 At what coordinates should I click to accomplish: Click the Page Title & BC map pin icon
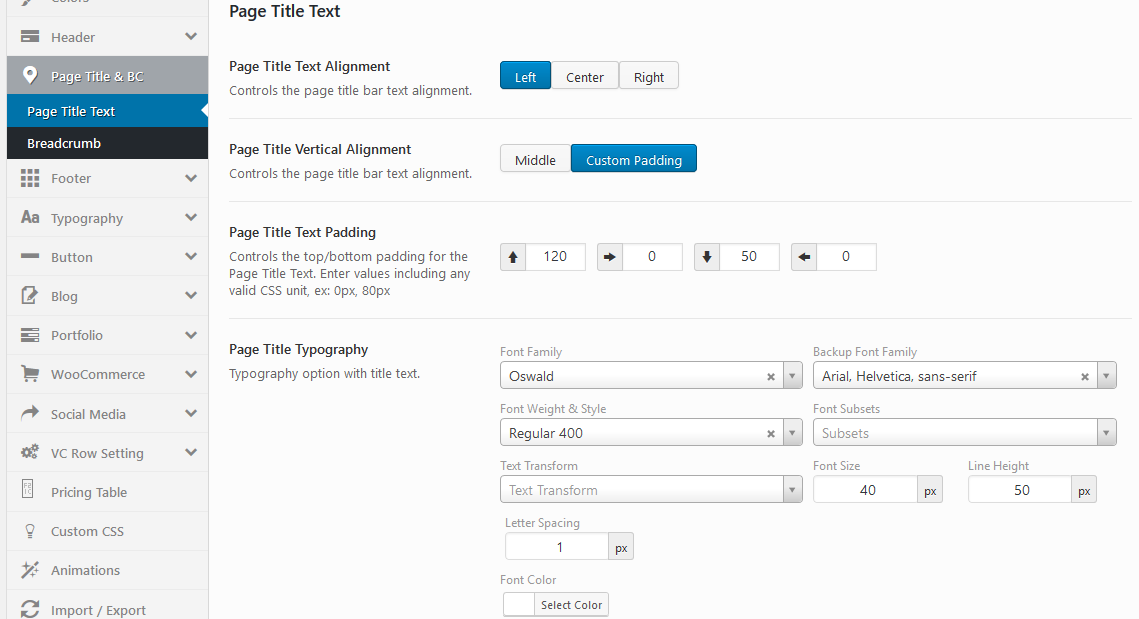(x=30, y=75)
